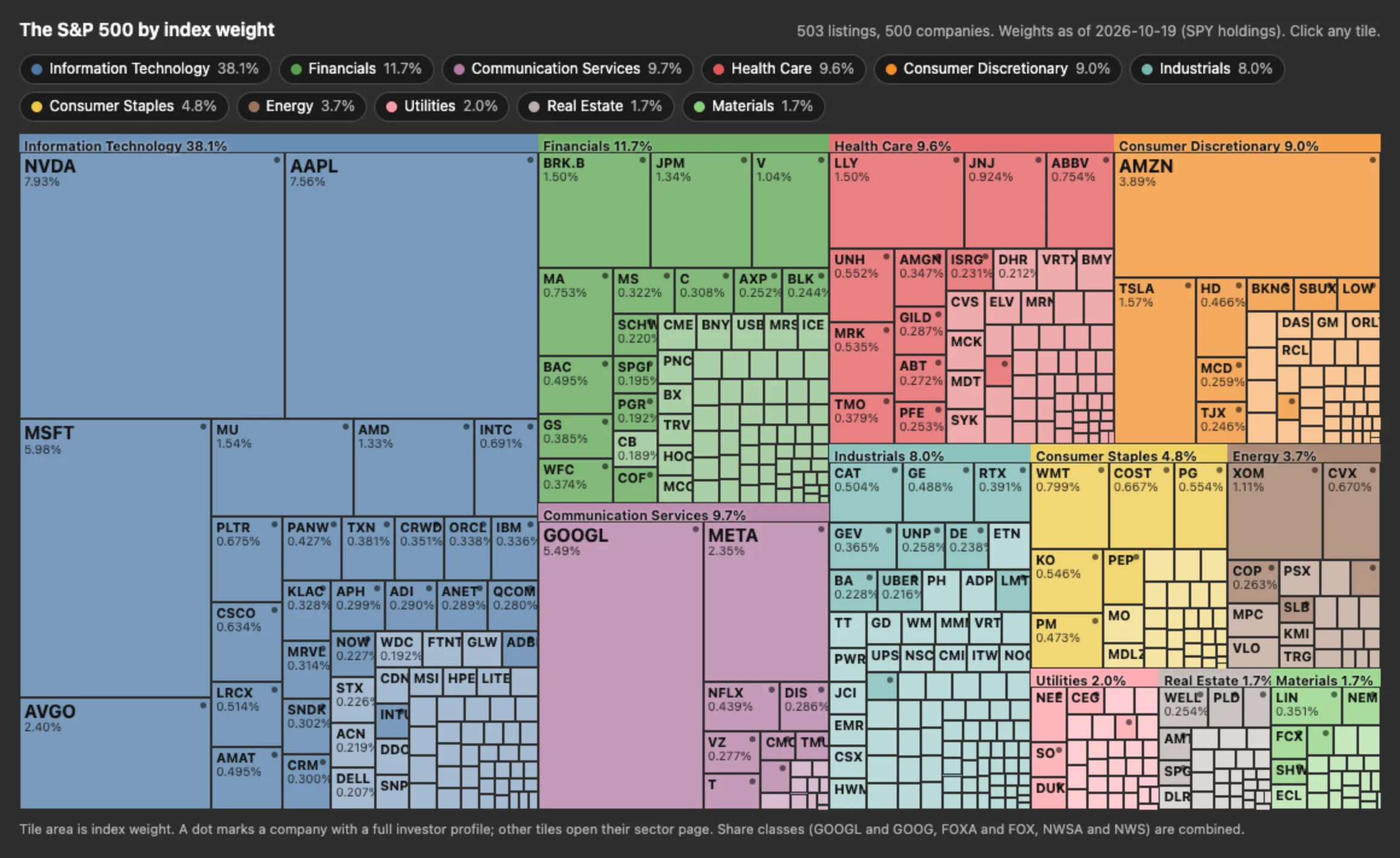Select the MA 0.753% tile

point(575,312)
